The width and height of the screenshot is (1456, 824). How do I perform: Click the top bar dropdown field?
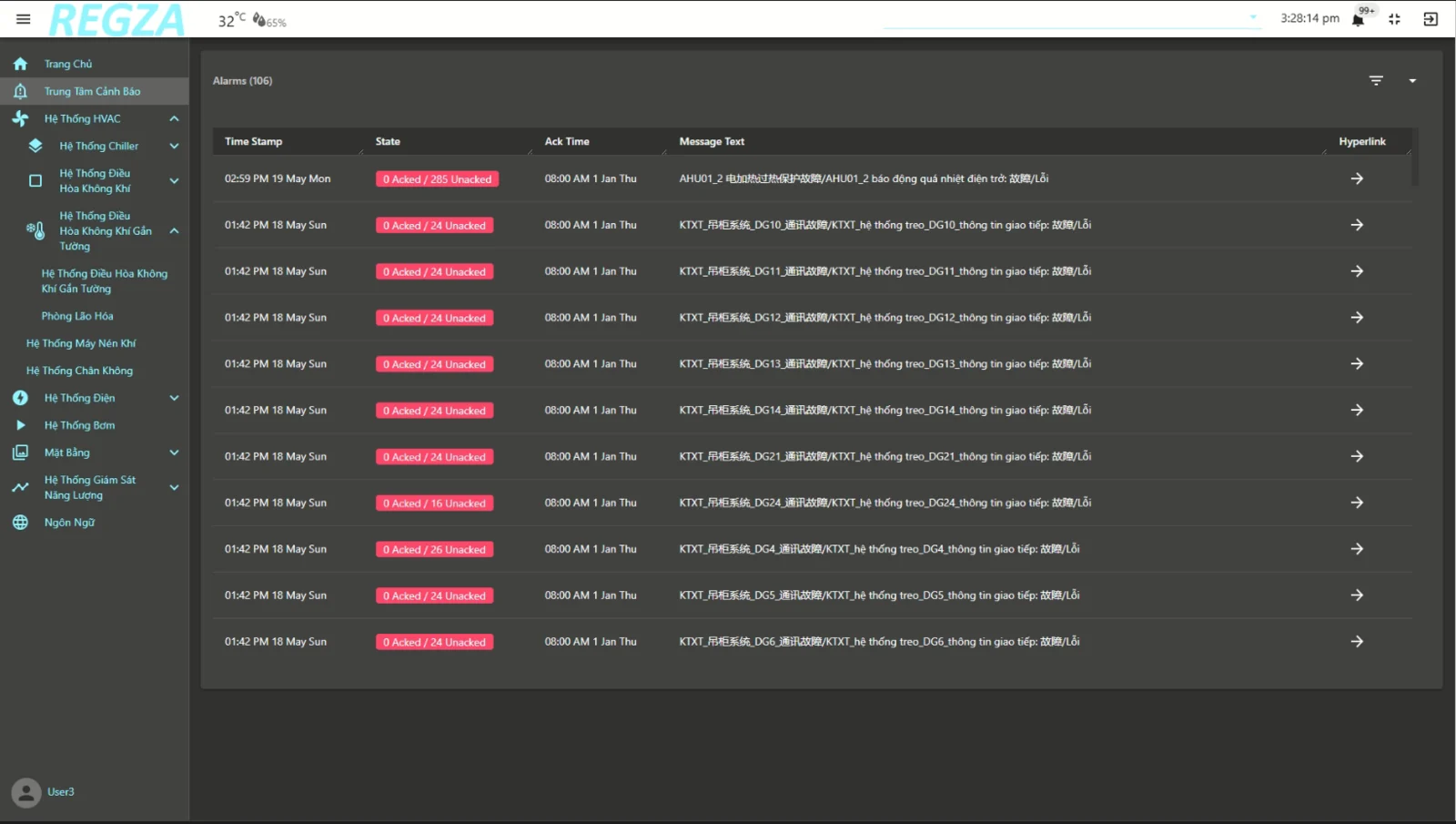(1072, 18)
